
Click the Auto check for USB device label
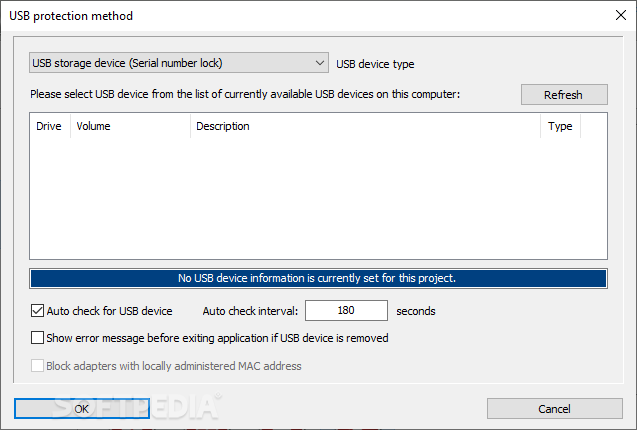click(109, 311)
